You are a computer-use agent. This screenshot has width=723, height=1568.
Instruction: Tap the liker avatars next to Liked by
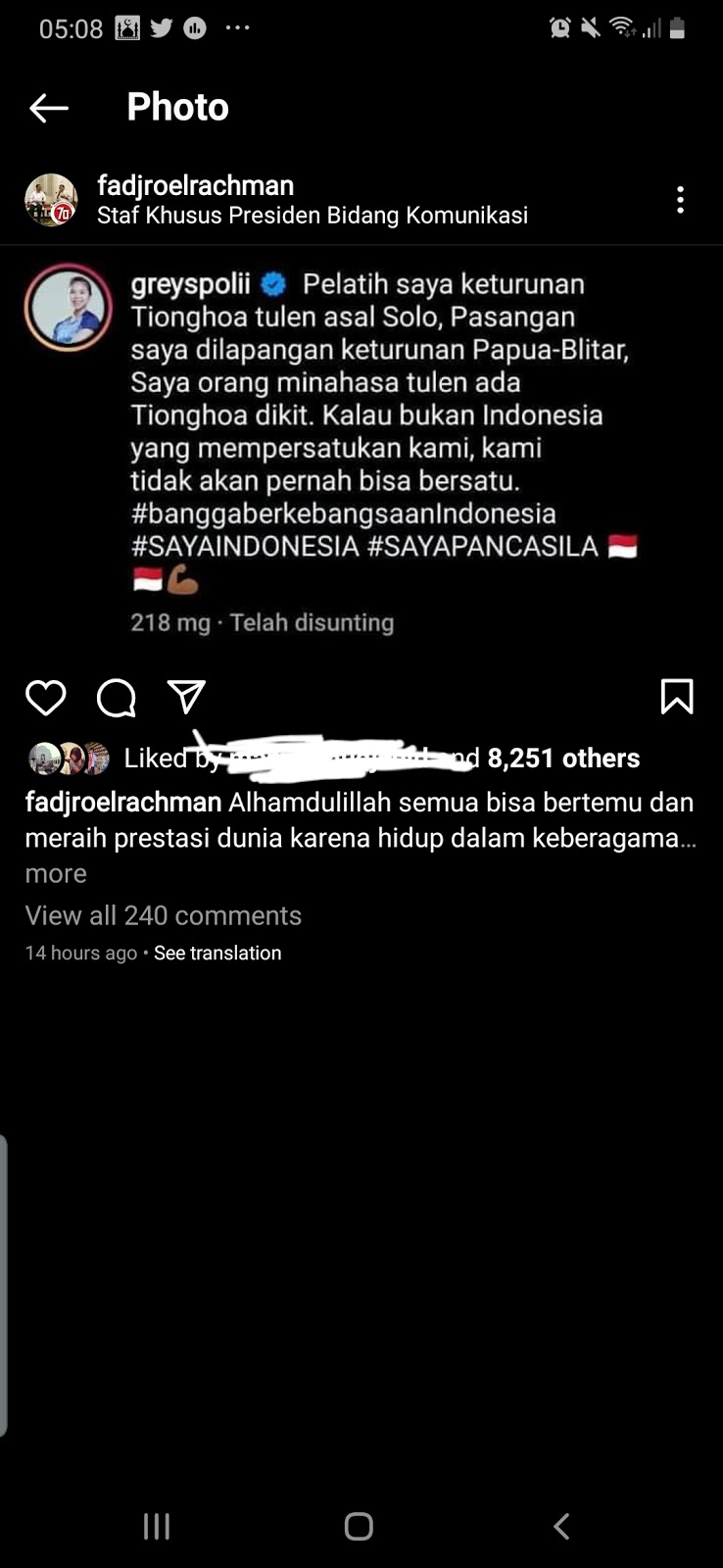69,758
